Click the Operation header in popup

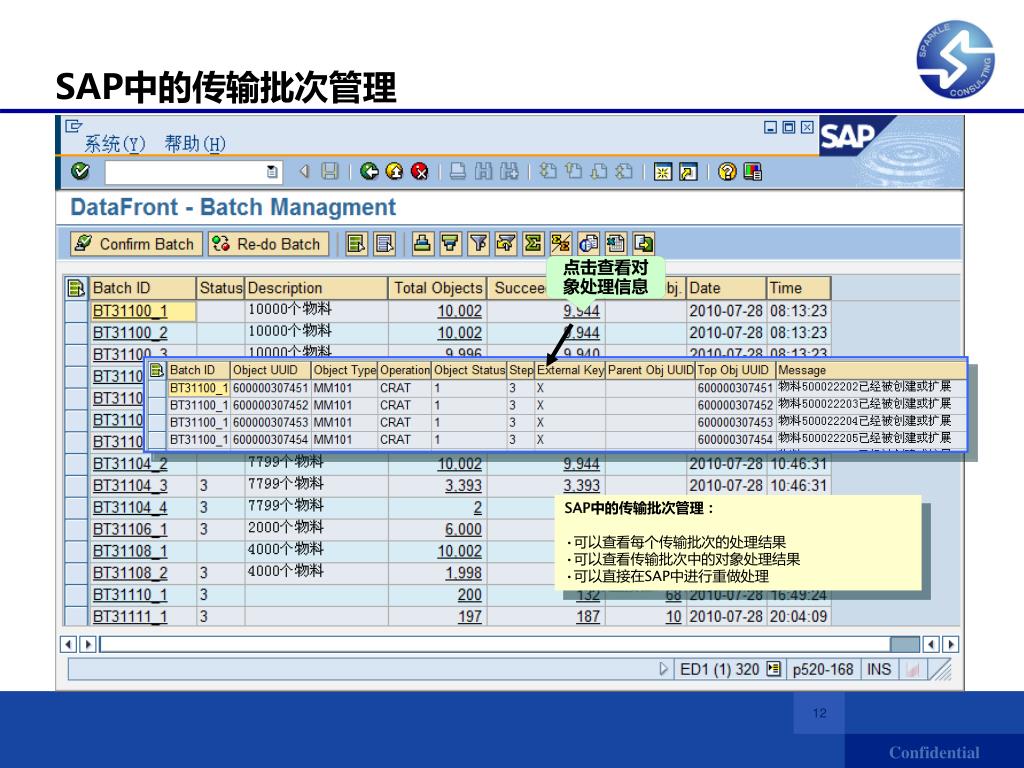tap(405, 370)
